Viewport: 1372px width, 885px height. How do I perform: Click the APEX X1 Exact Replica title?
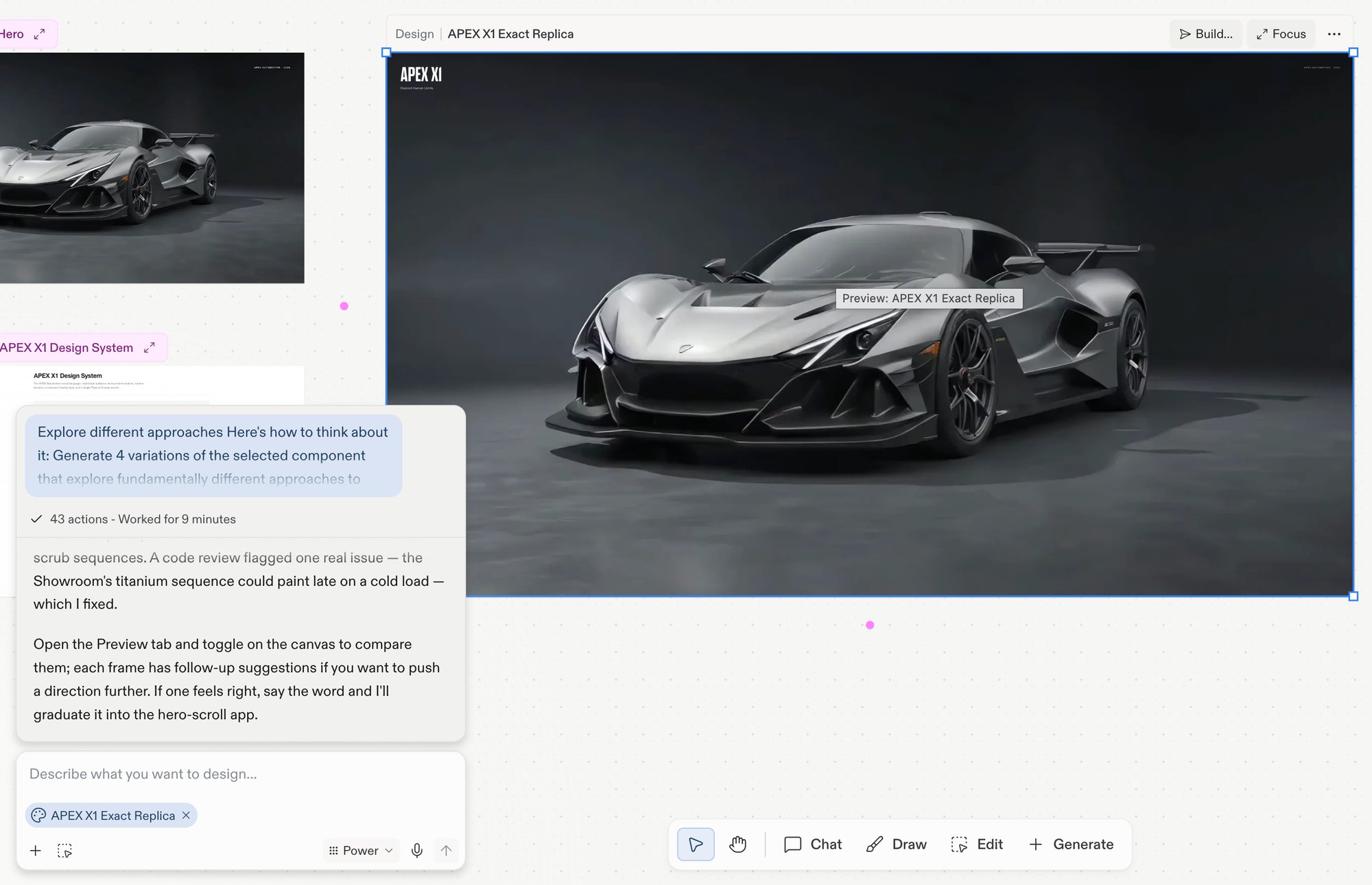click(x=510, y=34)
